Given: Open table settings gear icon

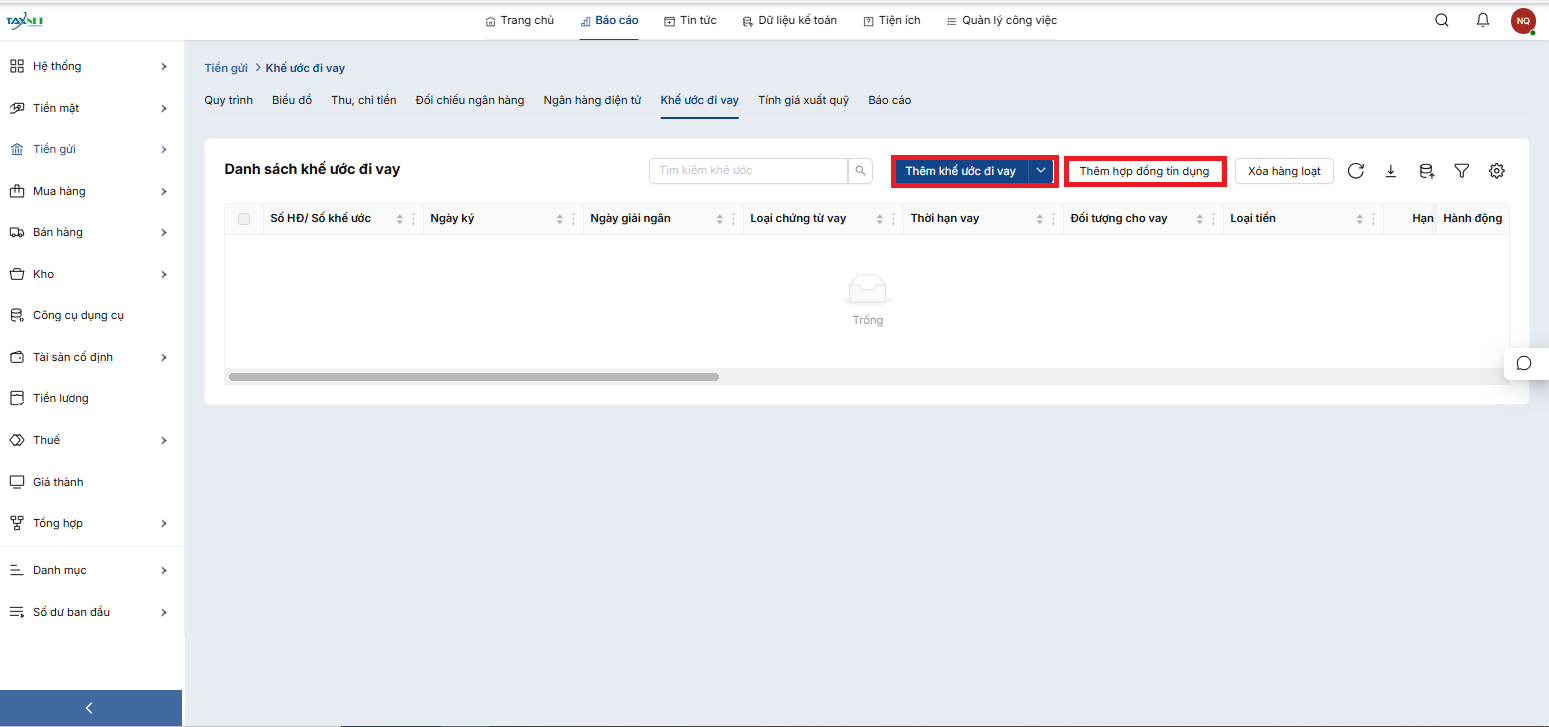Looking at the screenshot, I should coord(1496,171).
